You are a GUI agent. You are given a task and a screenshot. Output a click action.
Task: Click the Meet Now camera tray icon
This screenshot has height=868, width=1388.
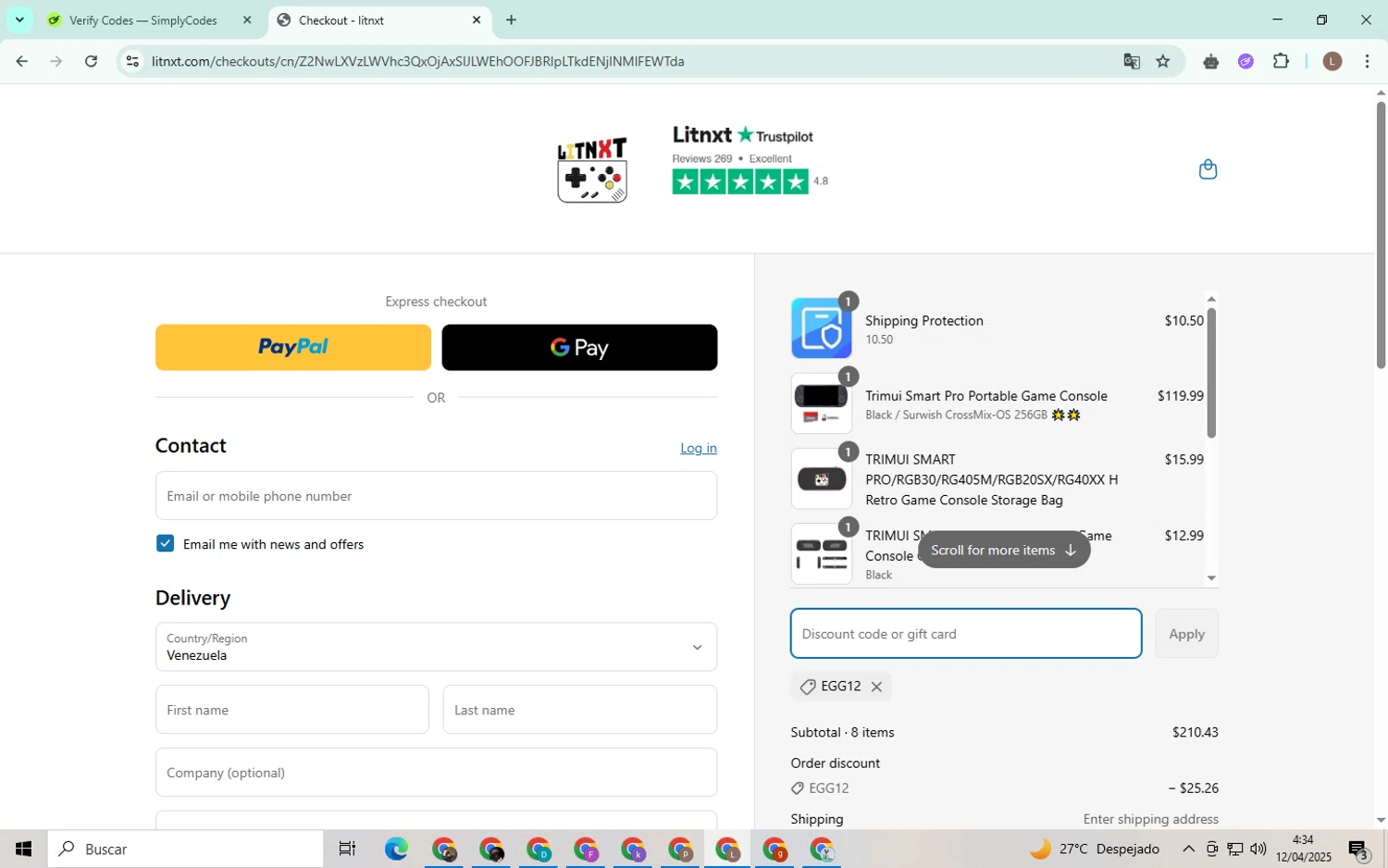[1211, 849]
